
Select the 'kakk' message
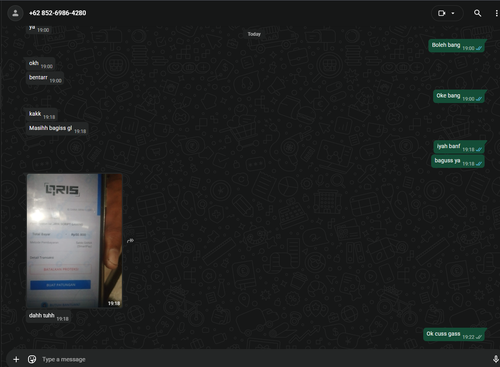41,114
